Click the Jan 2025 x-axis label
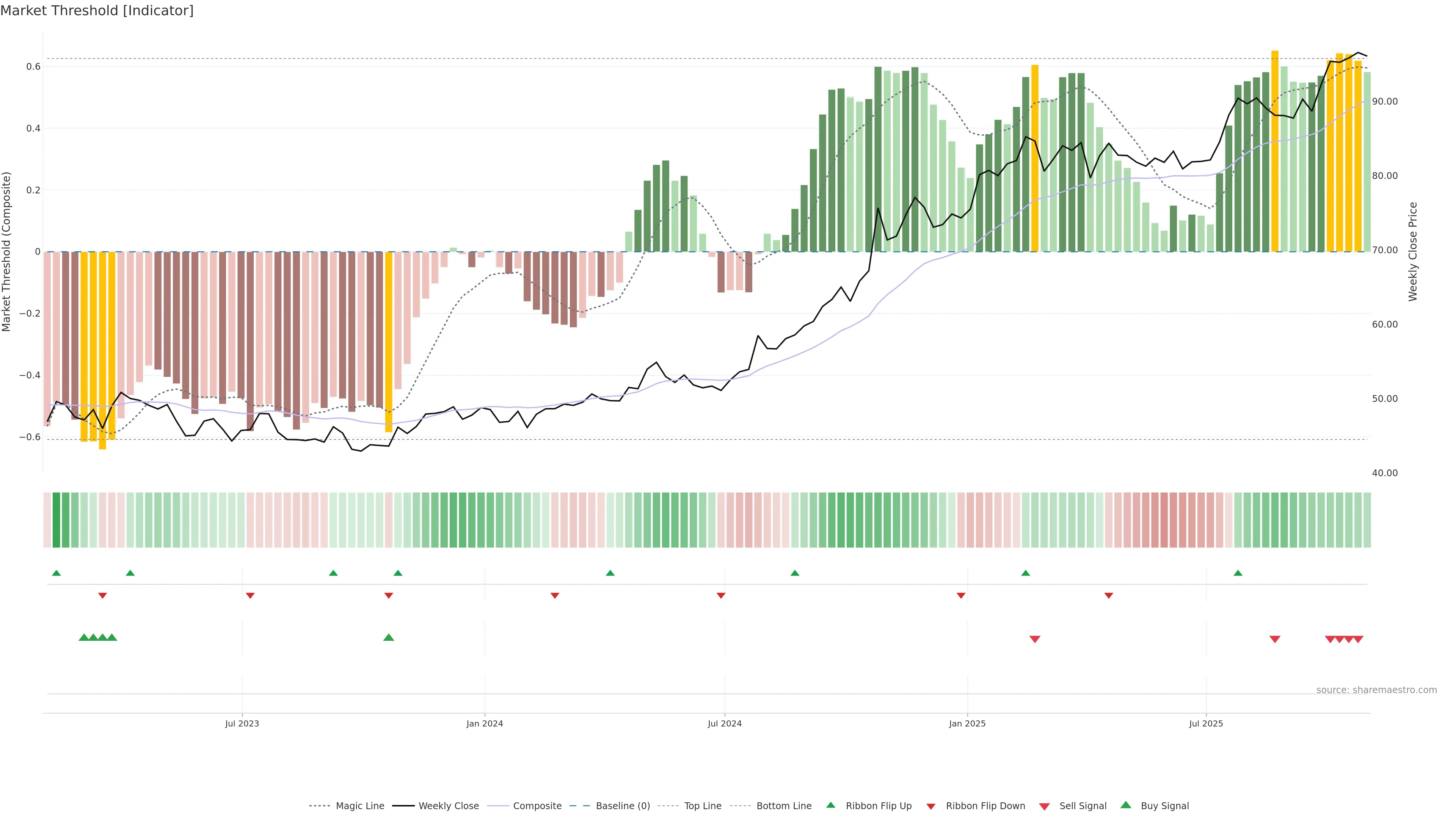This screenshot has width=1456, height=819. 967,723
